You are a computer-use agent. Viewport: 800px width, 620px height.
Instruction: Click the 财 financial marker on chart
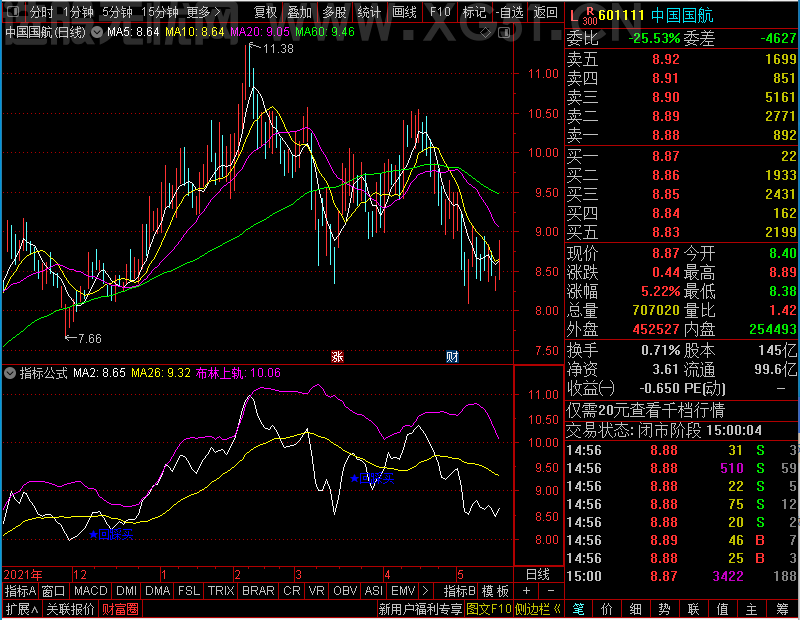(x=453, y=356)
